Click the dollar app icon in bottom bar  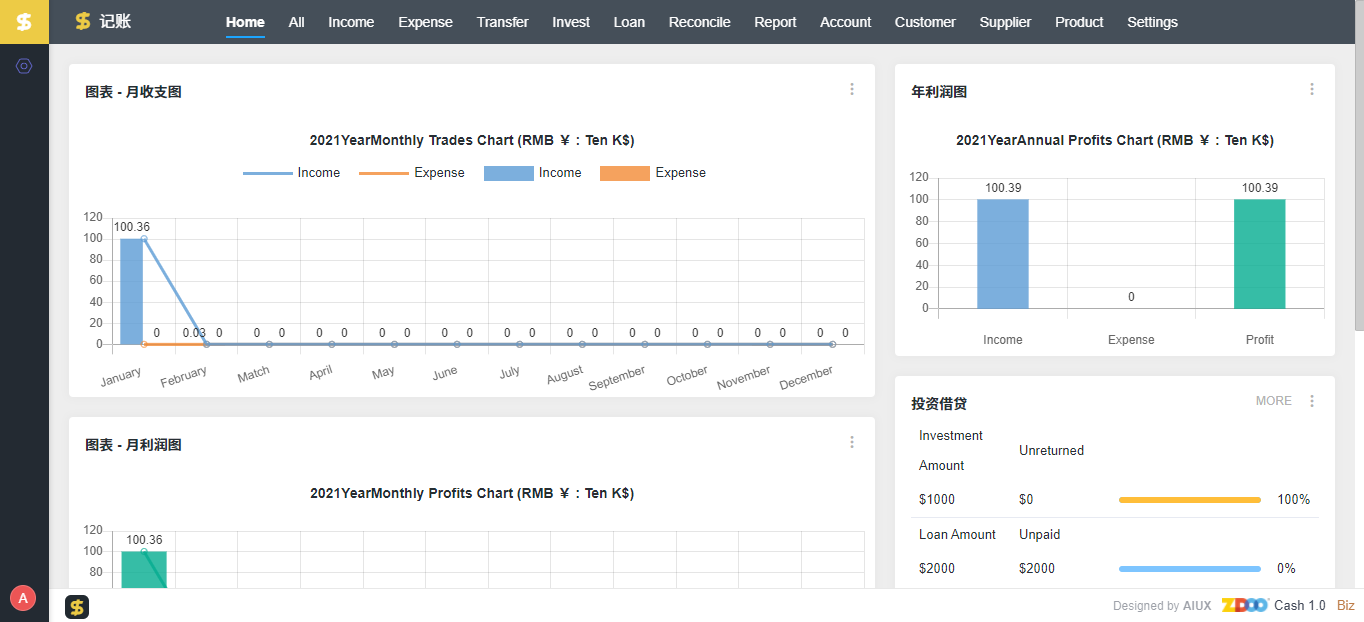coord(77,607)
